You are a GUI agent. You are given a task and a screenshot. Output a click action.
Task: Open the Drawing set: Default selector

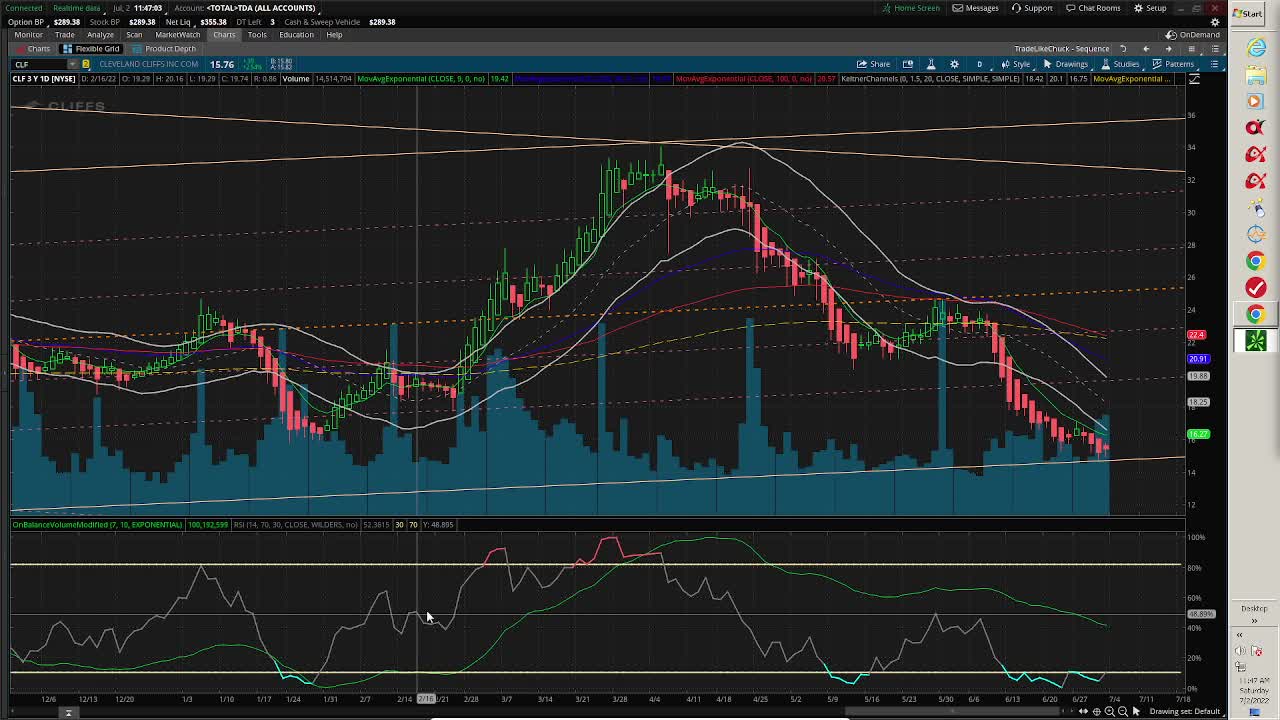1185,711
